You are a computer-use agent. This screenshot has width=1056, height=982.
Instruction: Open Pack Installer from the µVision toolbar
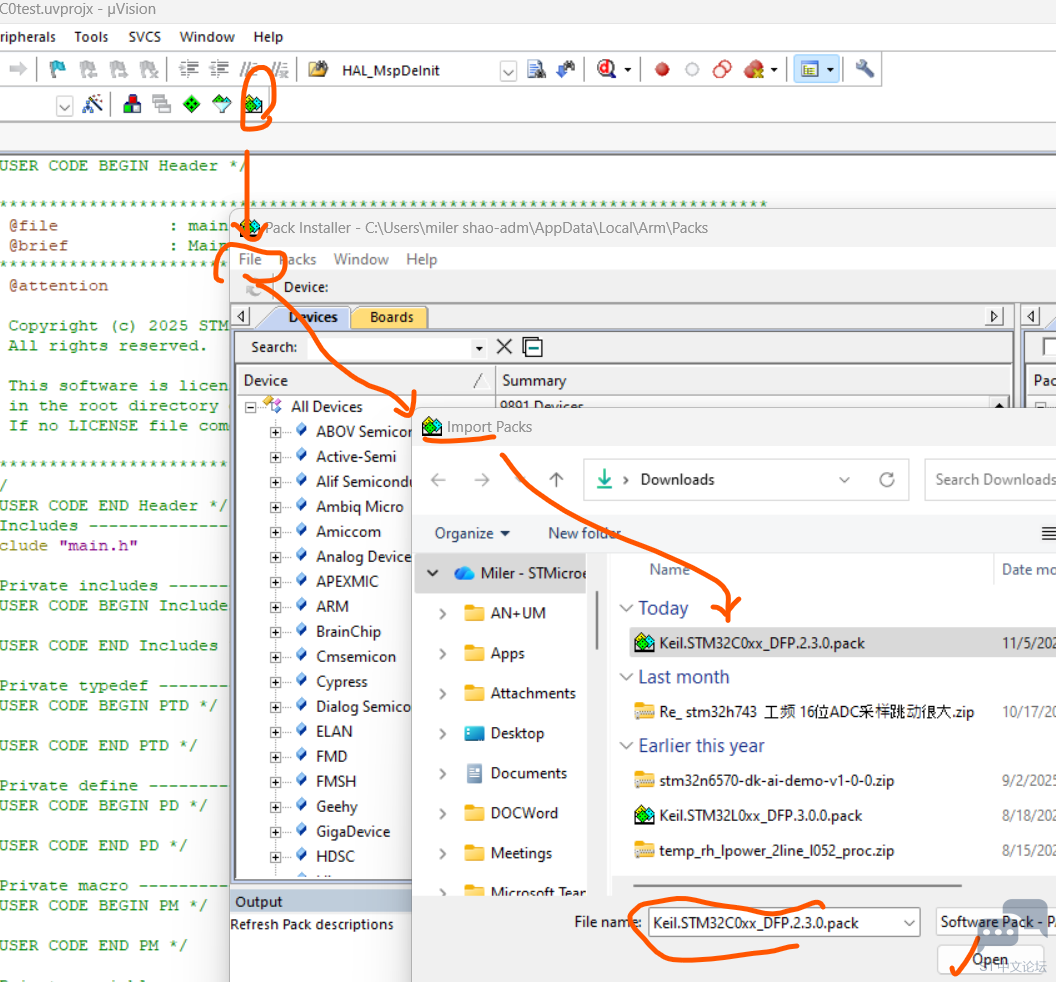click(253, 104)
